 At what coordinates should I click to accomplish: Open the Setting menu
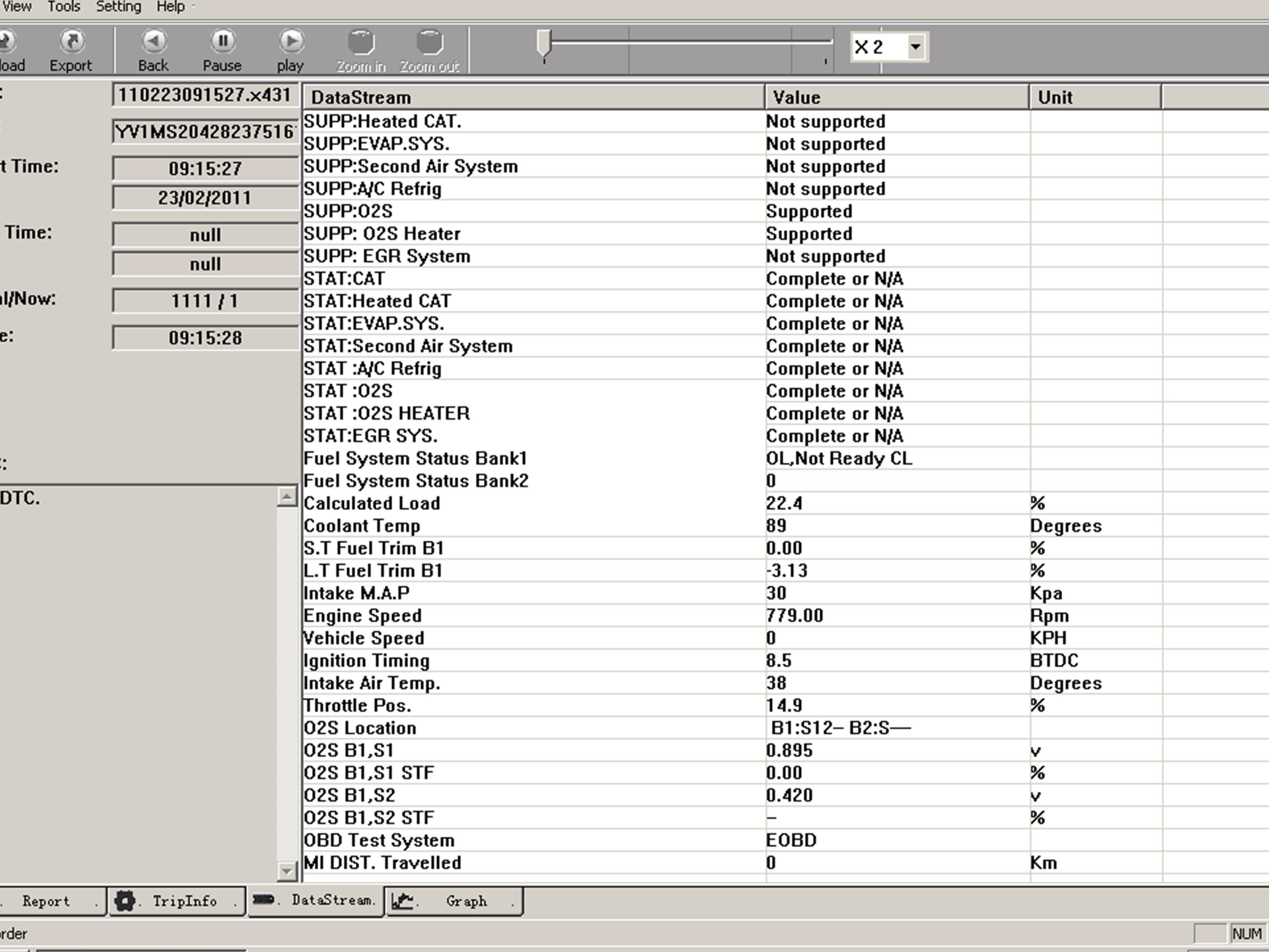pyautogui.click(x=118, y=7)
